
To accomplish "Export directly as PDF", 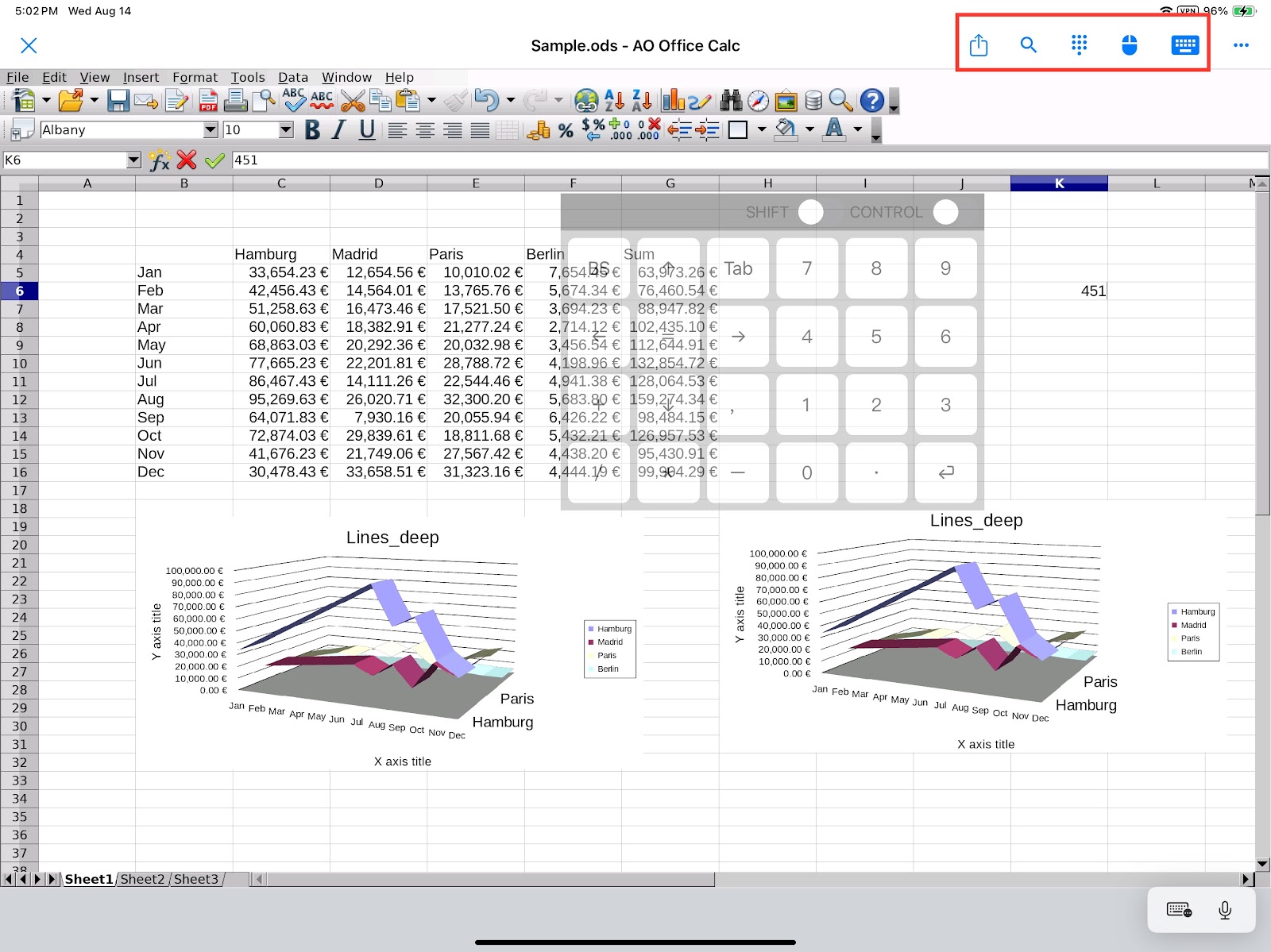I will (208, 101).
